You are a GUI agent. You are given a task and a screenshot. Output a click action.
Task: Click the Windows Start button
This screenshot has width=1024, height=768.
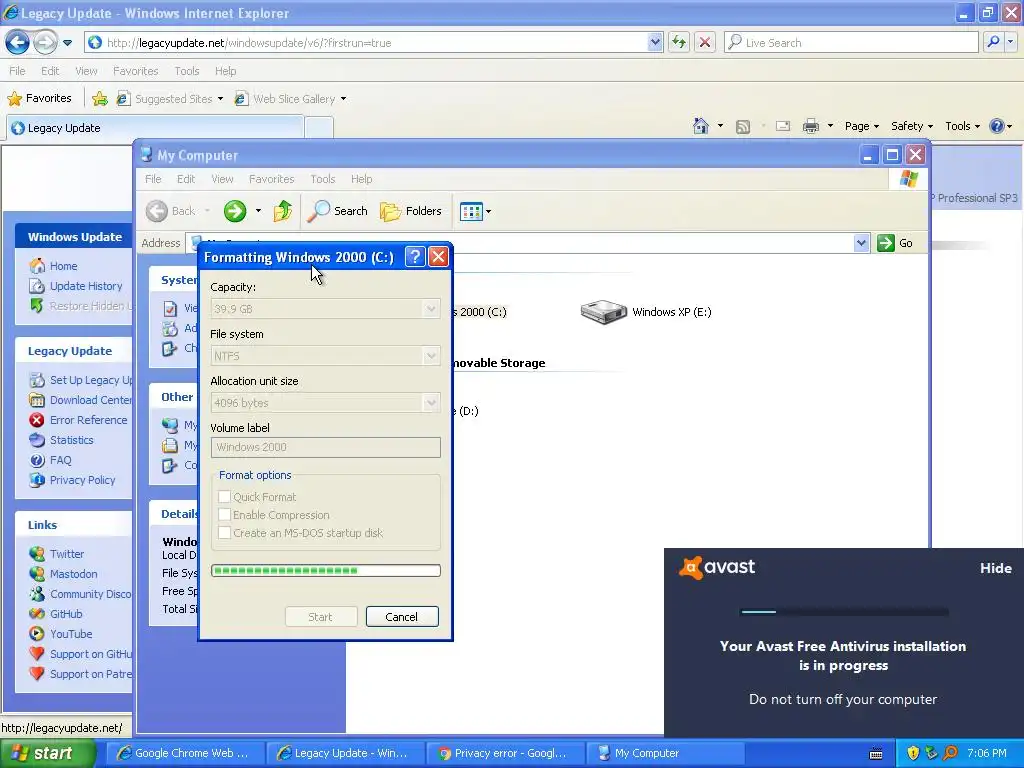click(48, 753)
